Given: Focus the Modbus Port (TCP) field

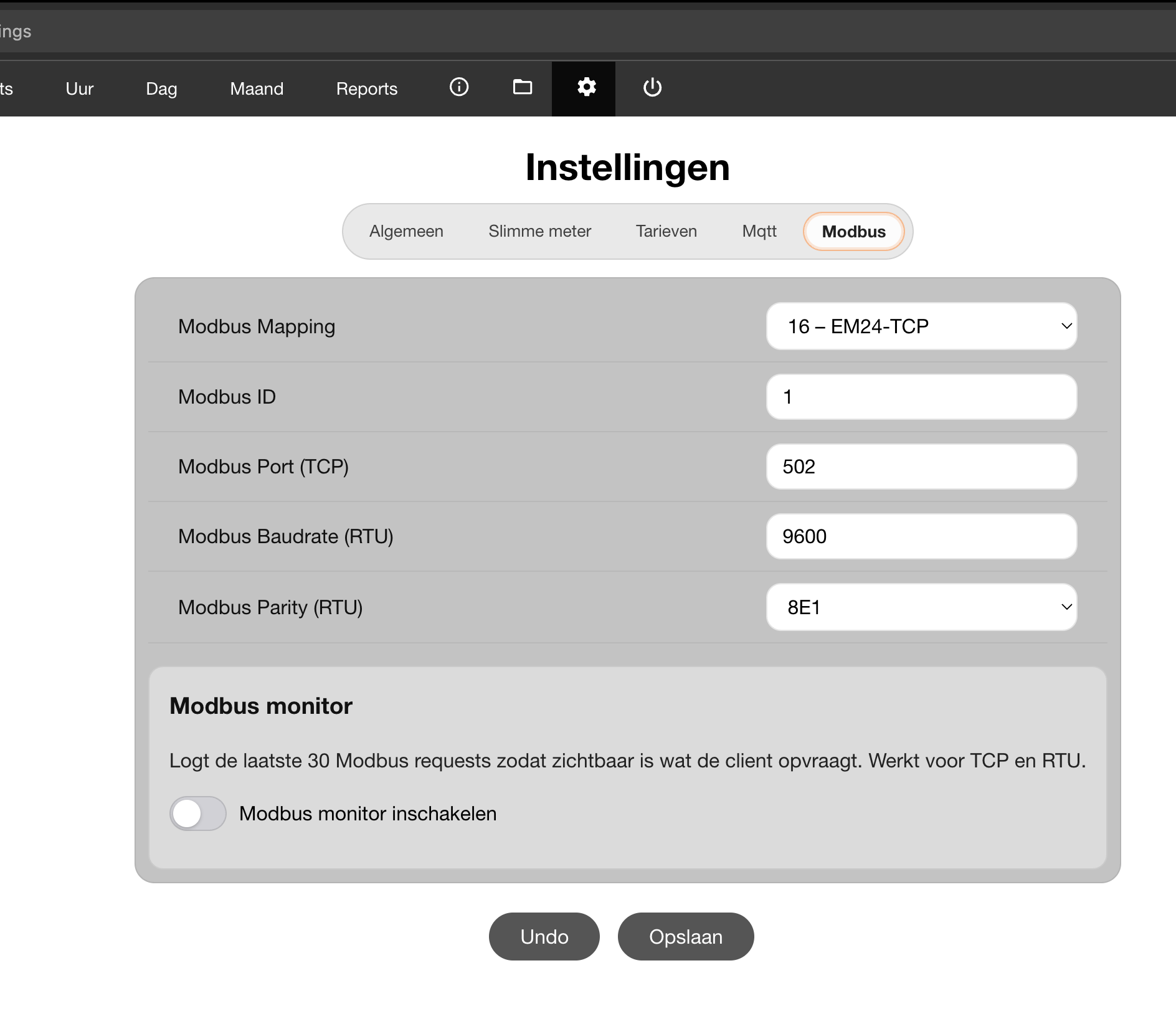Looking at the screenshot, I should point(921,467).
